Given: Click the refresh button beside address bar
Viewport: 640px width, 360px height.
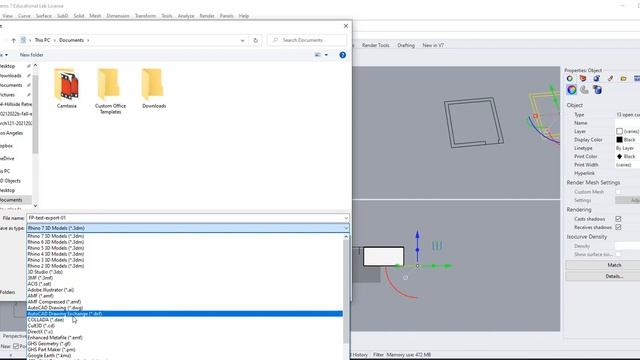Looking at the screenshot, I should (x=256, y=40).
